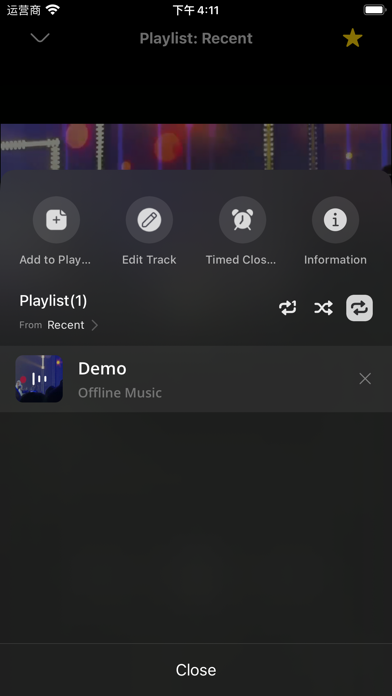Click the Offline Music subtitle
The width and height of the screenshot is (392, 696).
tap(120, 393)
